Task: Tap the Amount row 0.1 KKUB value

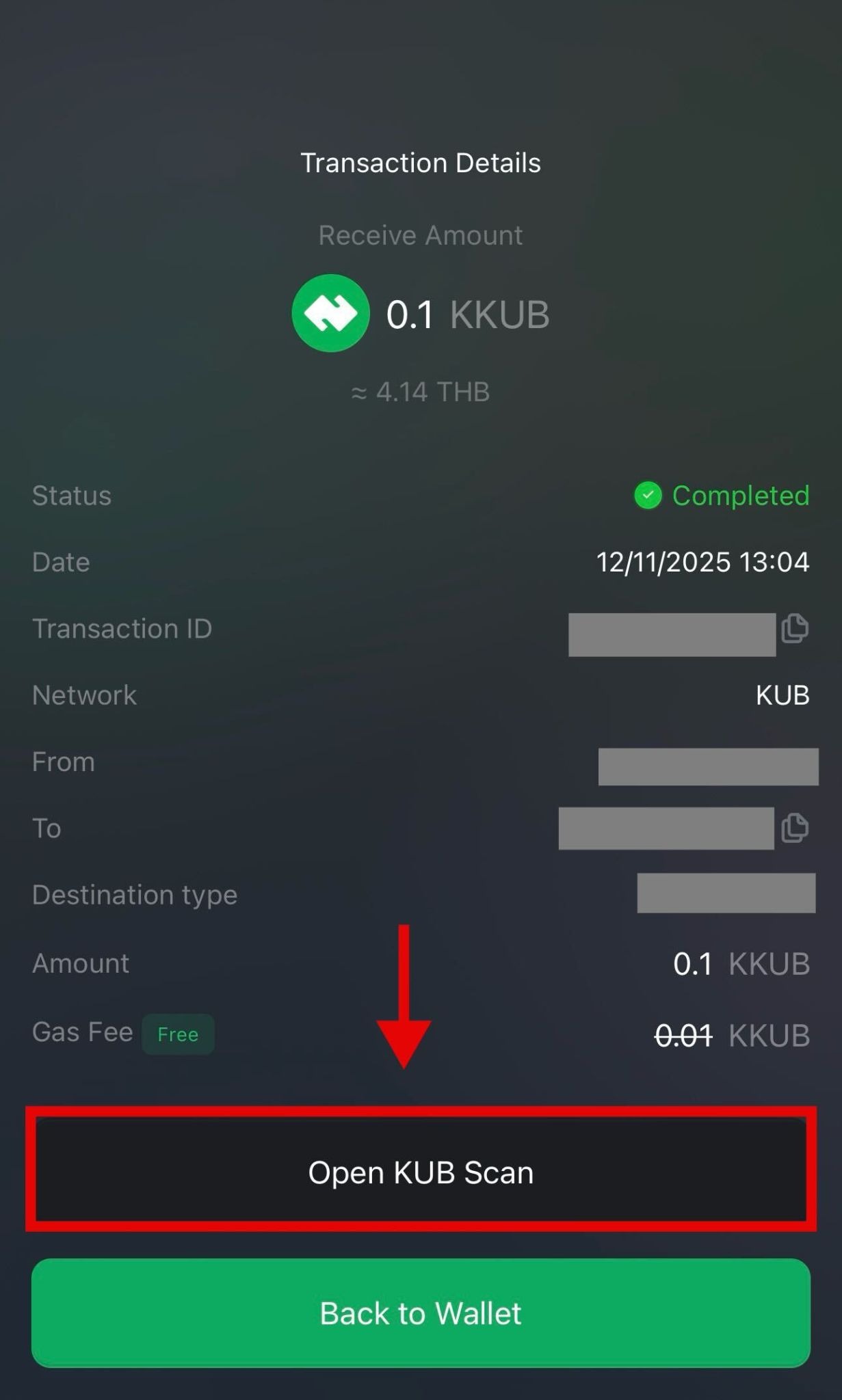Action: coord(741,964)
